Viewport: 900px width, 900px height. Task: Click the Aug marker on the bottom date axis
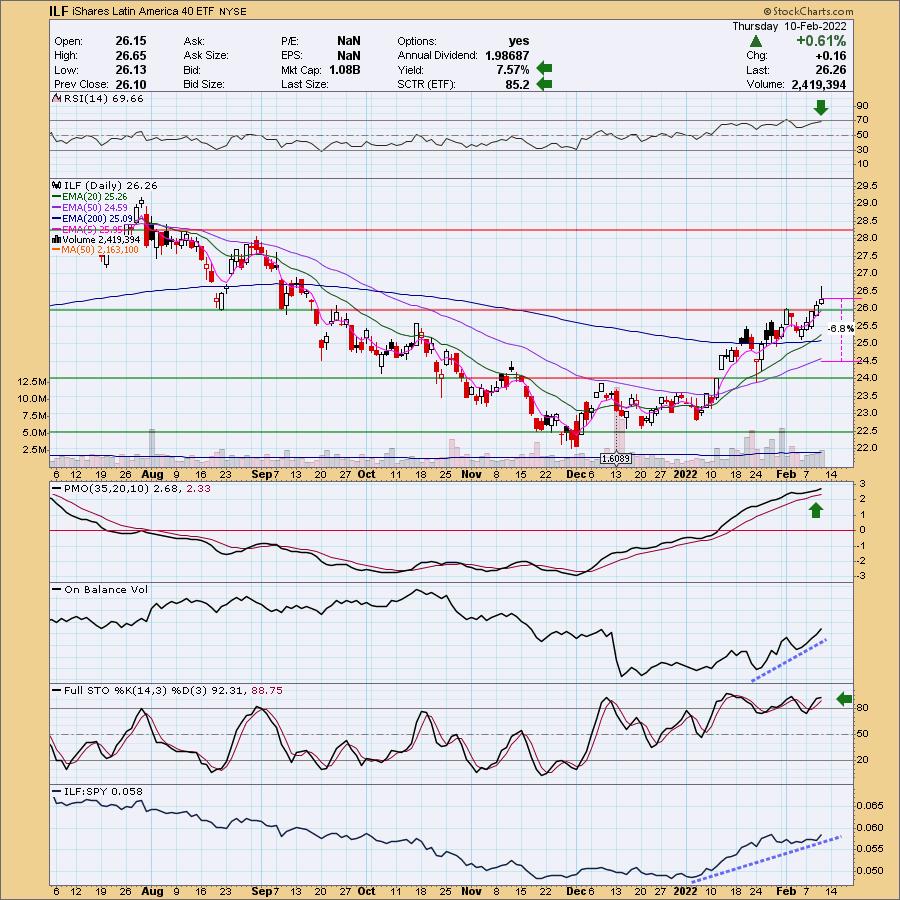(x=153, y=891)
